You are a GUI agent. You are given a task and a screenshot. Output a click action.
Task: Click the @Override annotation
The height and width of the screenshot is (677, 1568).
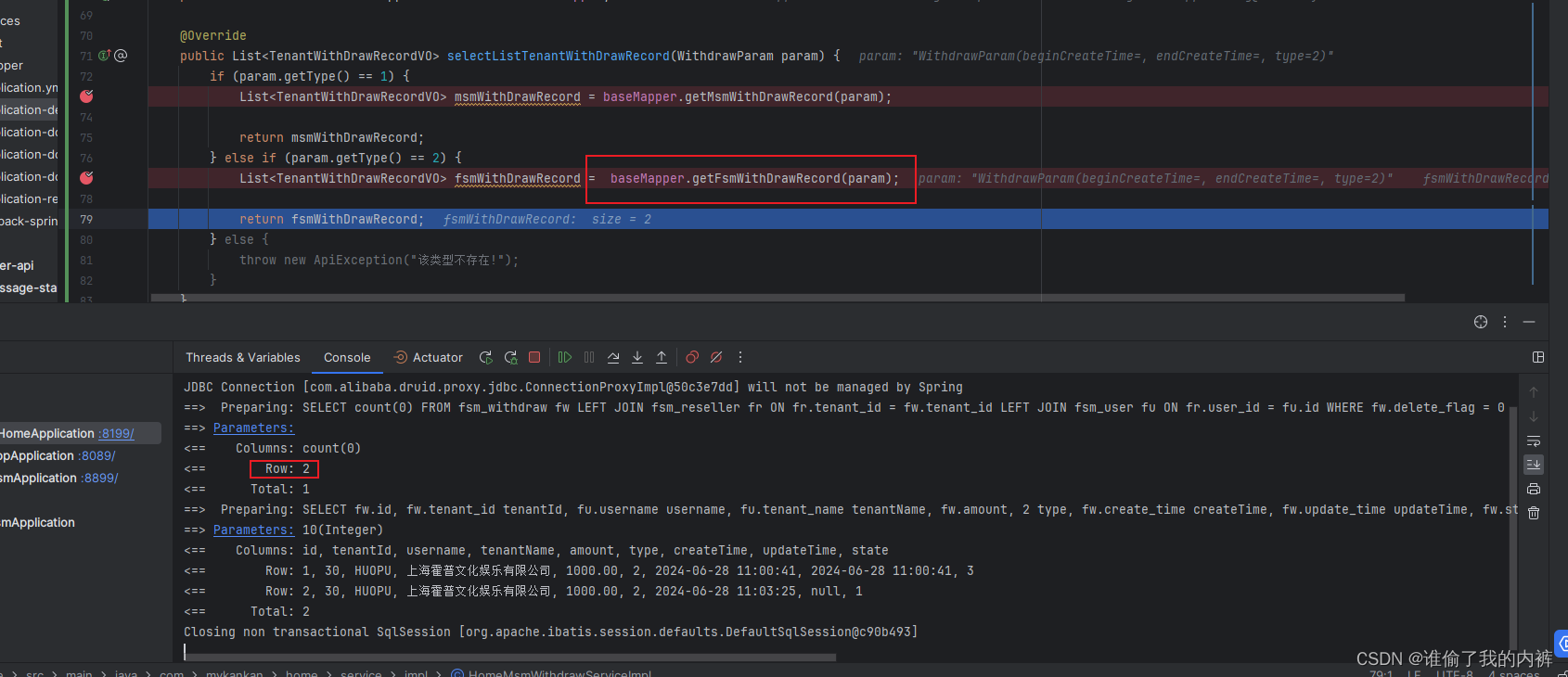coord(212,35)
